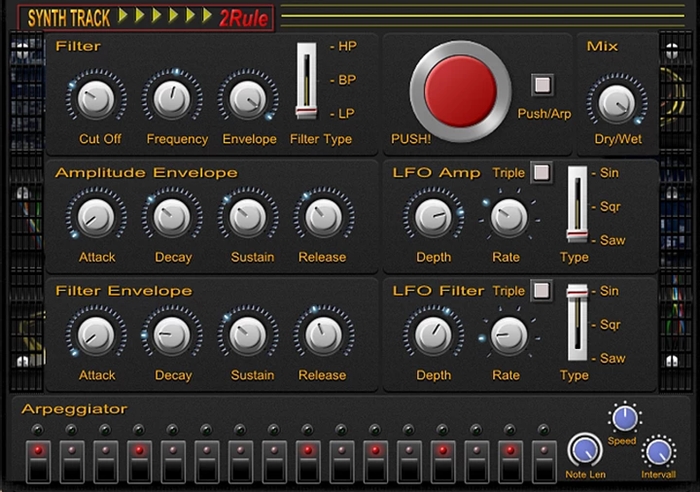This screenshot has width=700, height=492.
Task: Toggle arpeggiator step 8 switch
Action: click(274, 462)
